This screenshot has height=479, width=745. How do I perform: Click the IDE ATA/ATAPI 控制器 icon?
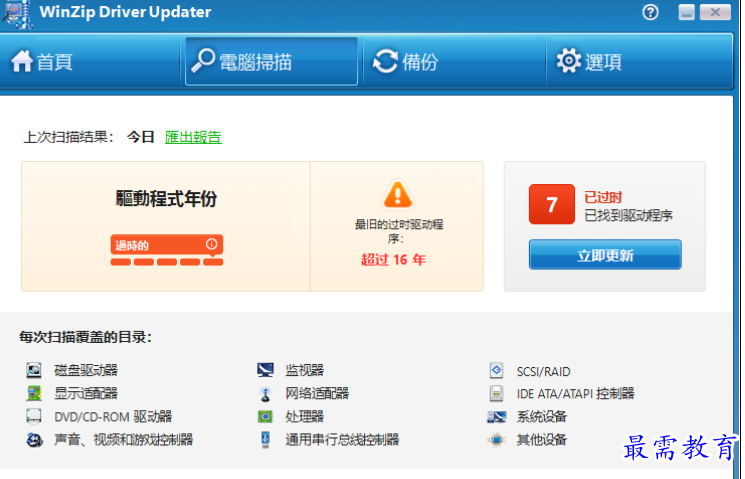pyautogui.click(x=496, y=393)
